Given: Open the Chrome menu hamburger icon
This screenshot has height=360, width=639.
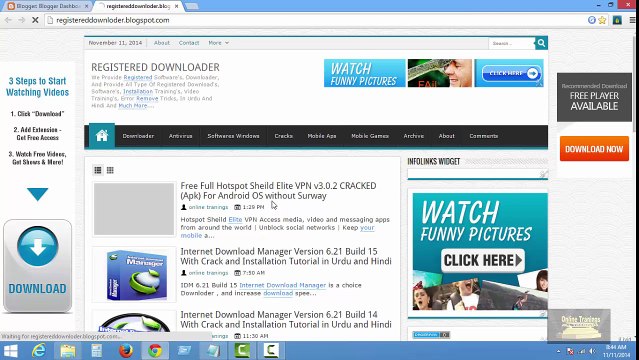Looking at the screenshot, I should [x=632, y=20].
